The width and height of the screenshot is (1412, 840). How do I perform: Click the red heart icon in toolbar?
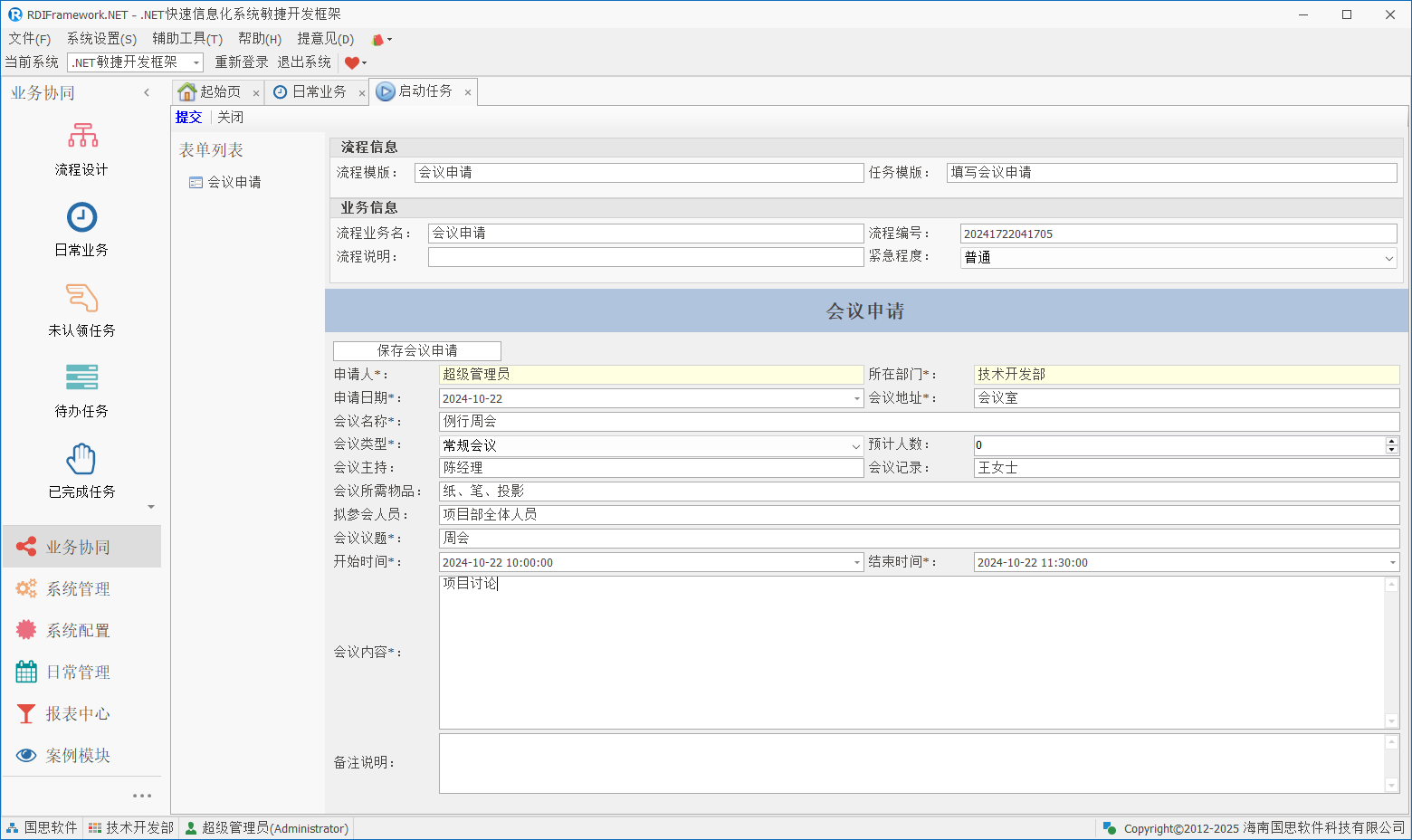[x=352, y=62]
